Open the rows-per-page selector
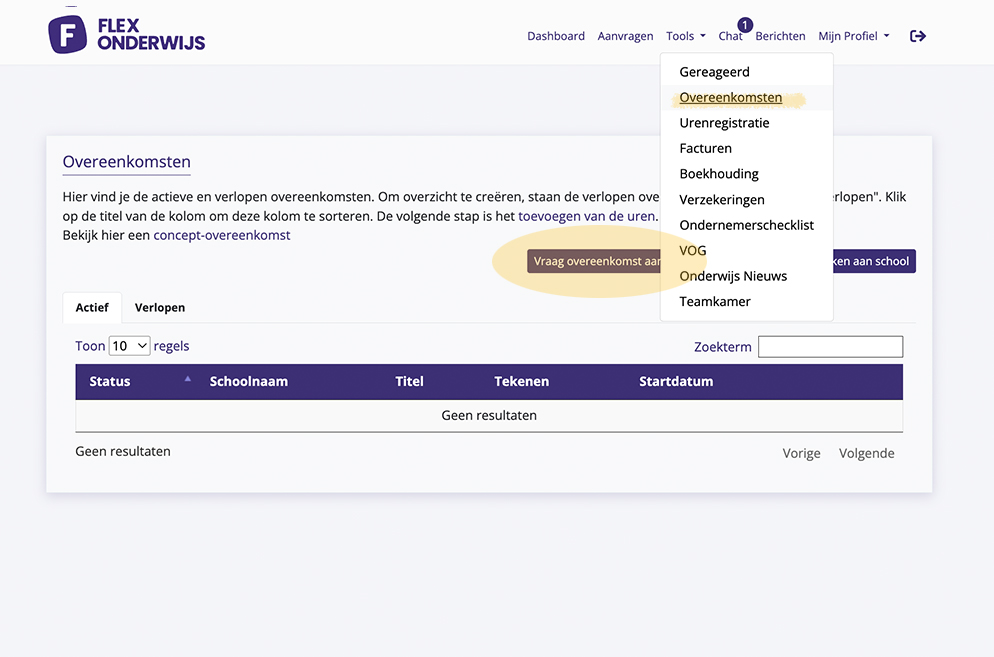 coord(129,346)
